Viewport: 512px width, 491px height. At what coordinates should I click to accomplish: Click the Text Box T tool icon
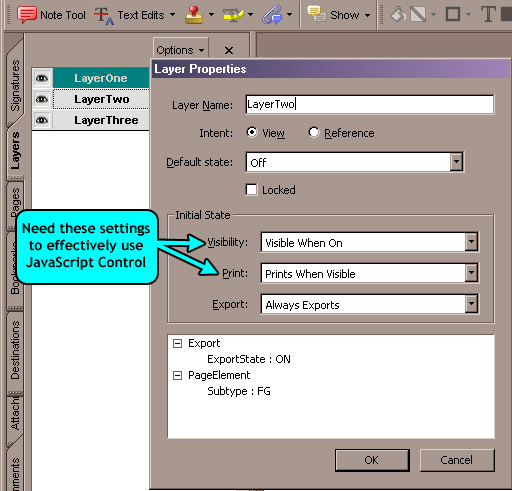(488, 14)
